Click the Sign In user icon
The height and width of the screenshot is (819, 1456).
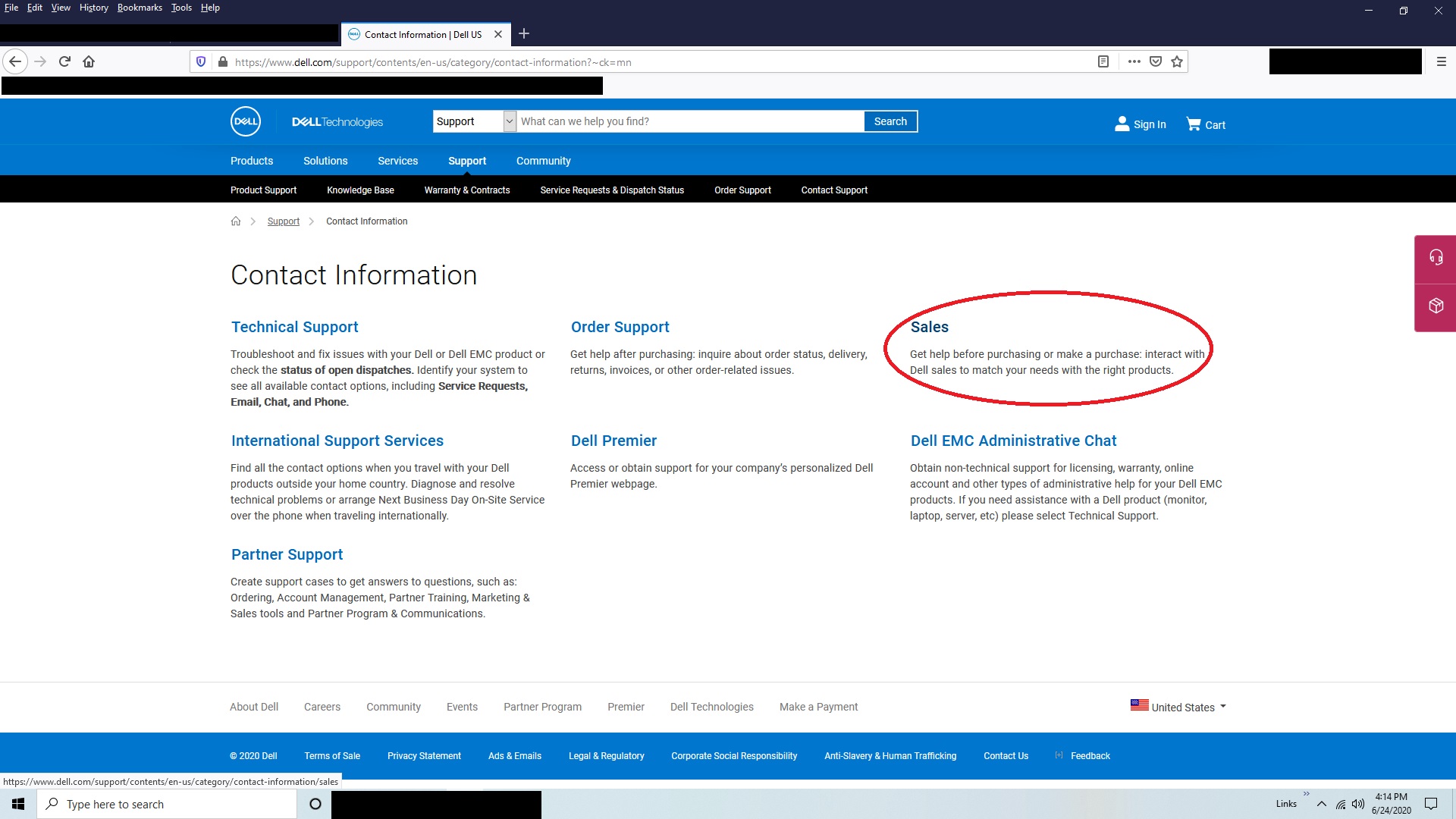coord(1122,124)
